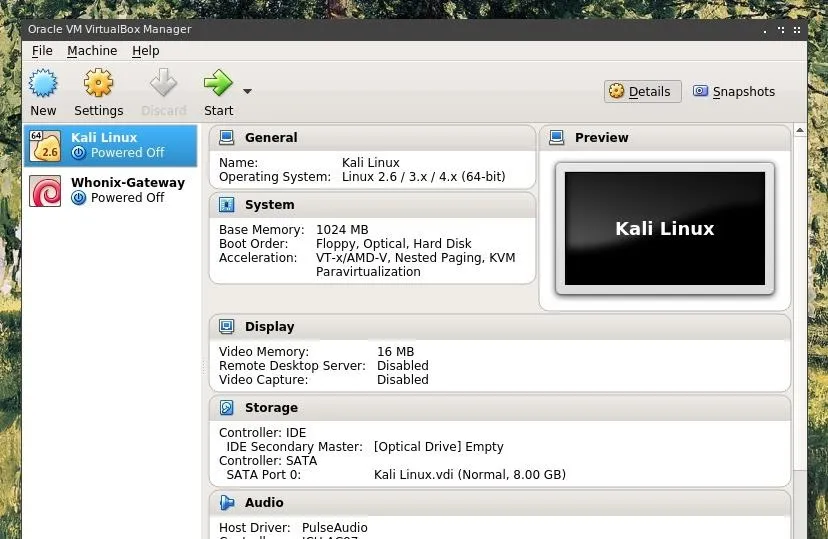
Task: Open the Machine menu
Action: tap(92, 51)
